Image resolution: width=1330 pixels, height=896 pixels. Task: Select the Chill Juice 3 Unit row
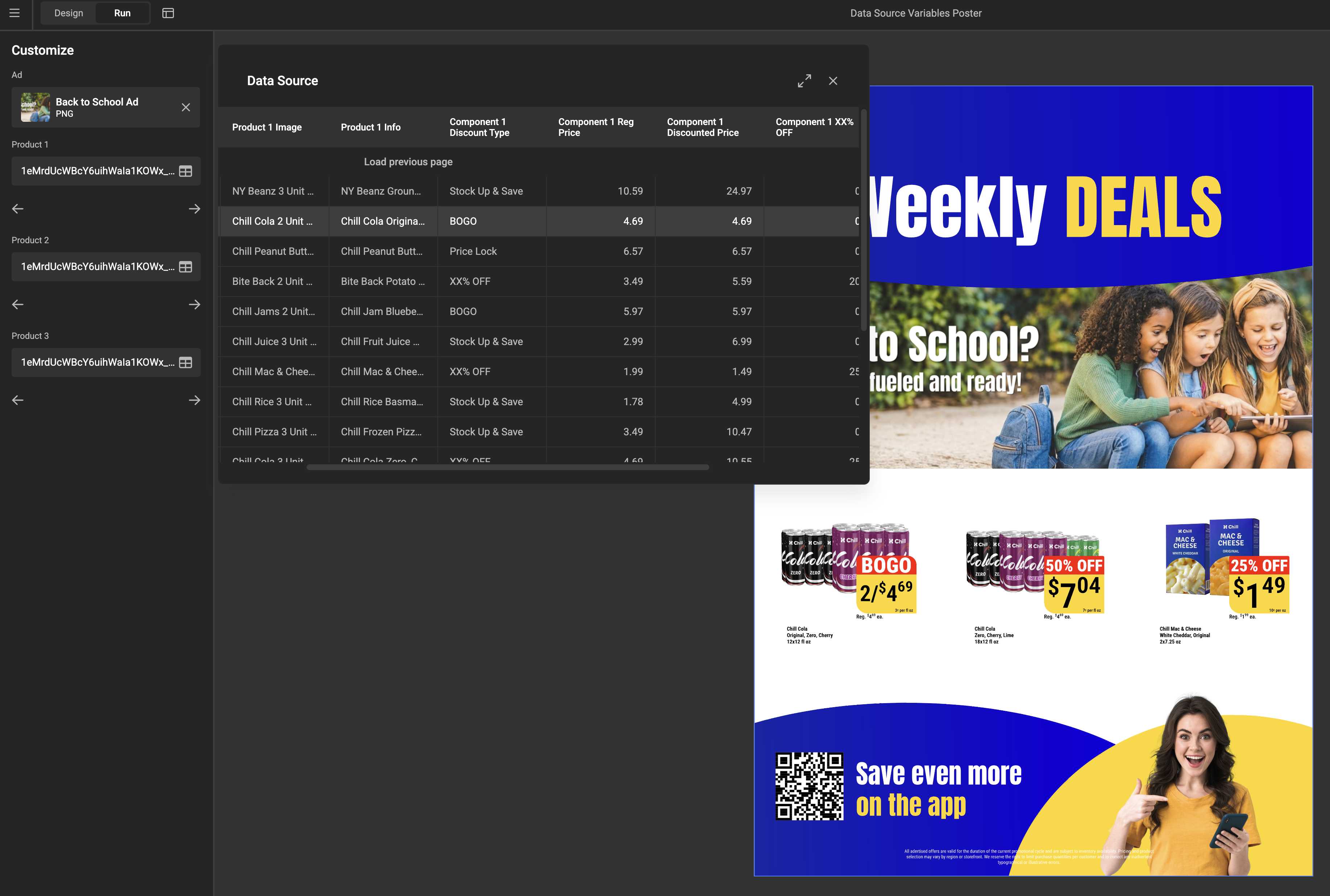[x=539, y=342]
